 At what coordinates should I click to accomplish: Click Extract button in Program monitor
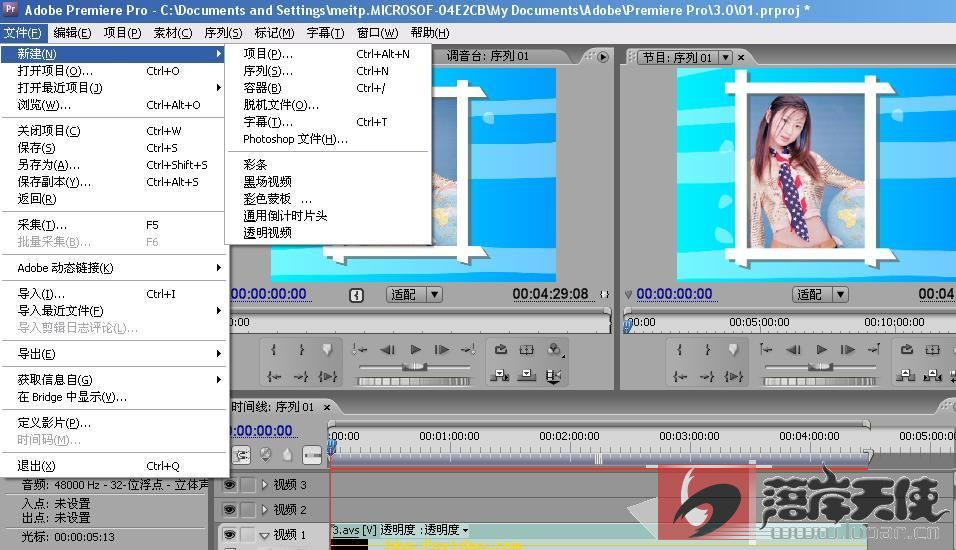click(x=933, y=376)
